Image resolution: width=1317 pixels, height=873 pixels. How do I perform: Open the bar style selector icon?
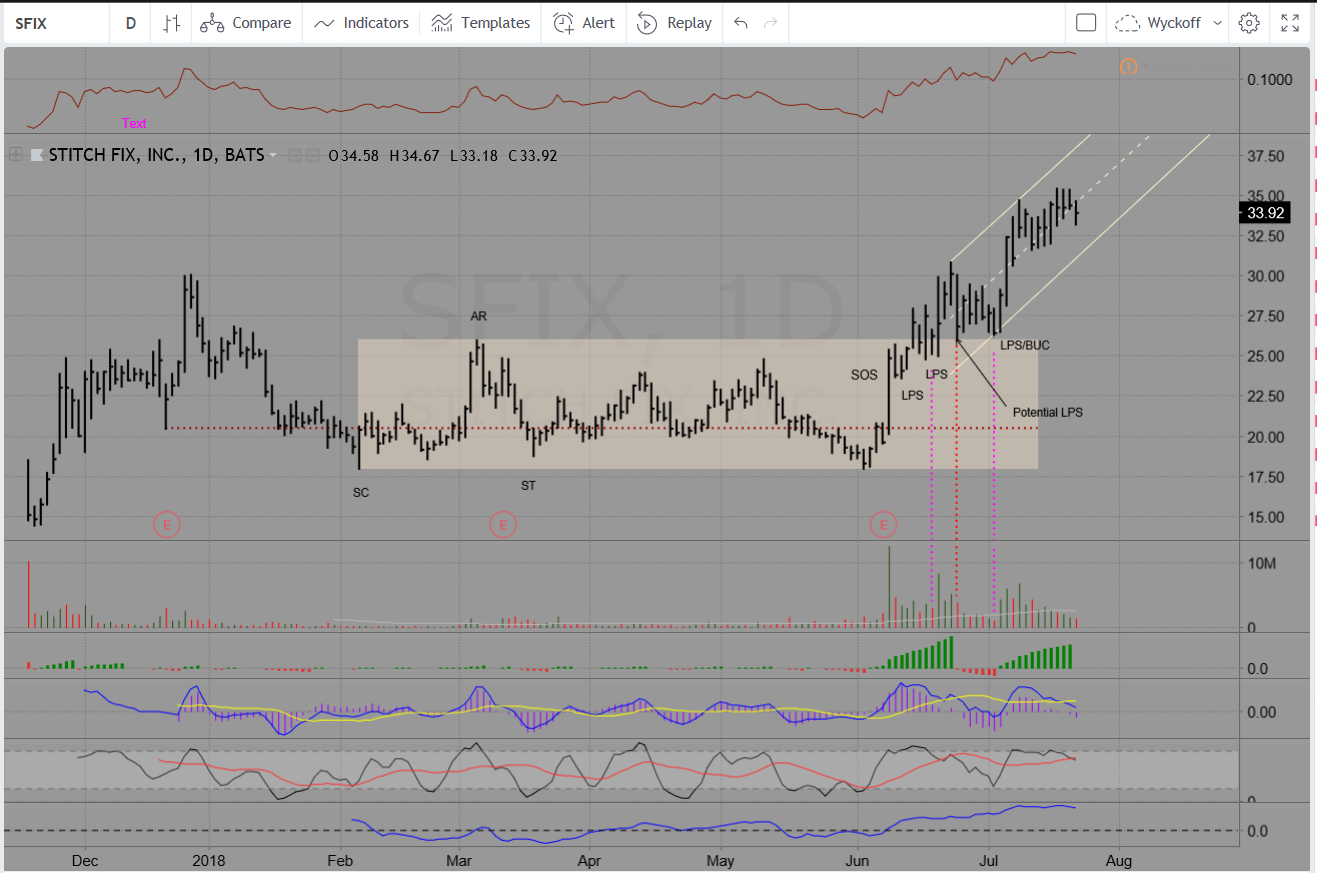pyautogui.click(x=172, y=23)
